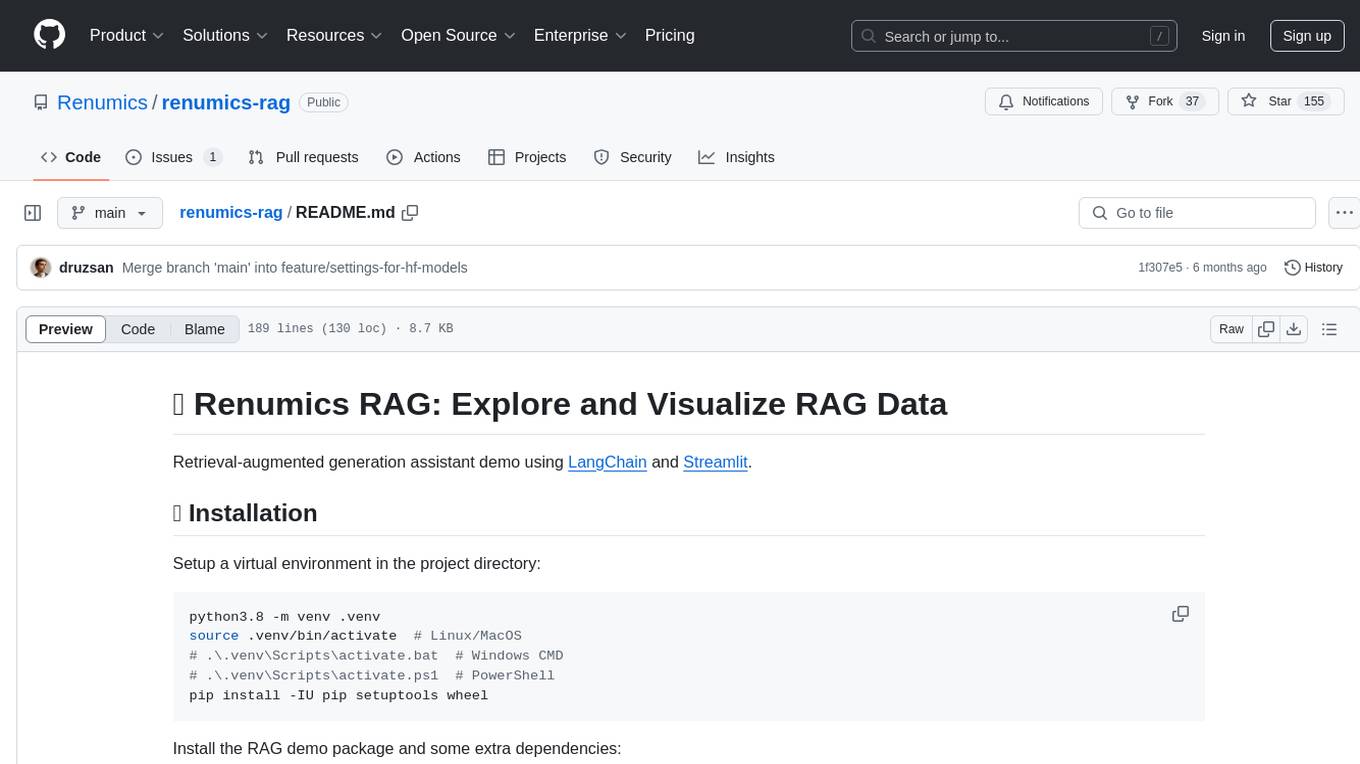
Task: Open the Projects tab
Action: [527, 157]
